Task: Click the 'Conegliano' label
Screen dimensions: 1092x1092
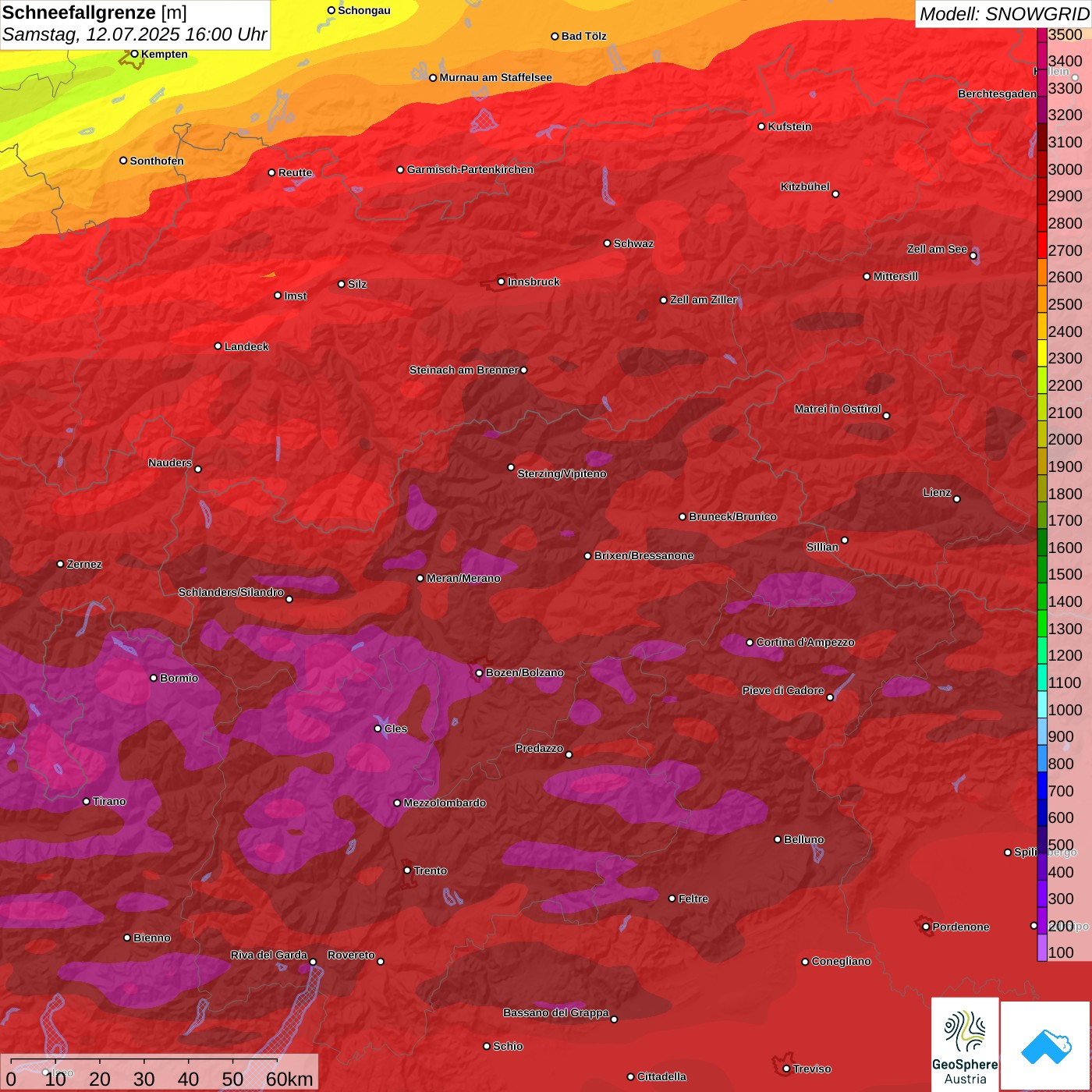Action: (x=842, y=961)
